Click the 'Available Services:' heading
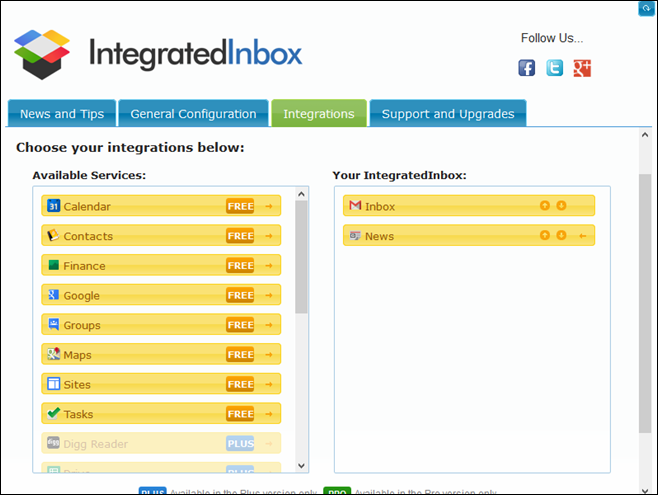 [89, 175]
